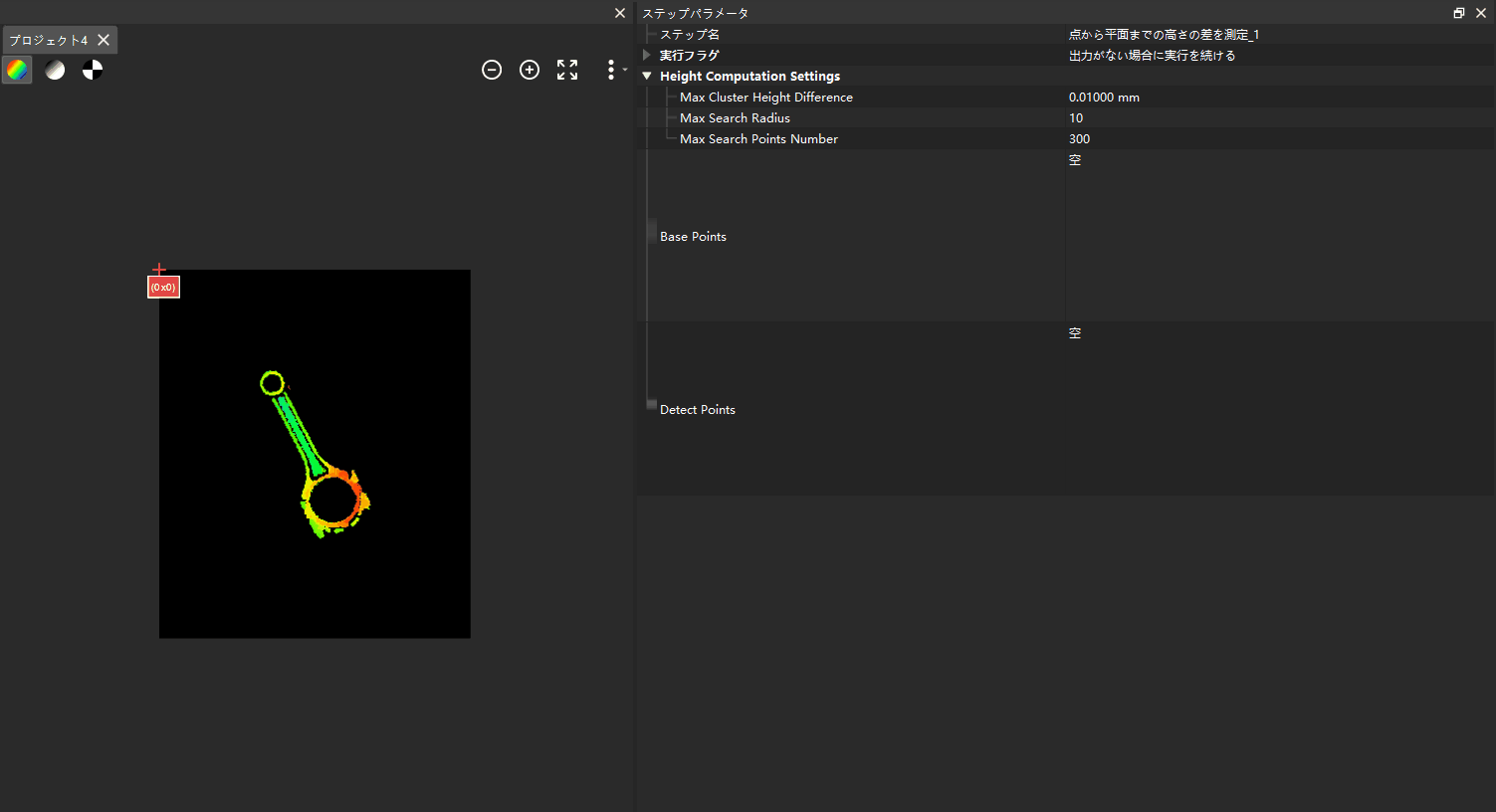Collapse the Height Computation Settings section

click(647, 76)
